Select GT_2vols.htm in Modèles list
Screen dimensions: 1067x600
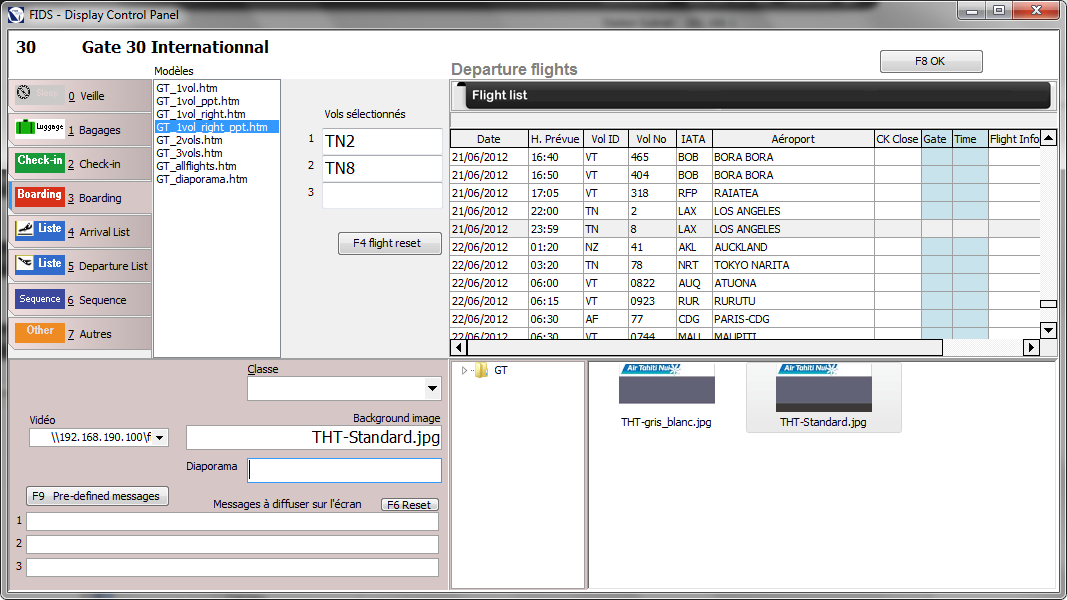[x=189, y=140]
